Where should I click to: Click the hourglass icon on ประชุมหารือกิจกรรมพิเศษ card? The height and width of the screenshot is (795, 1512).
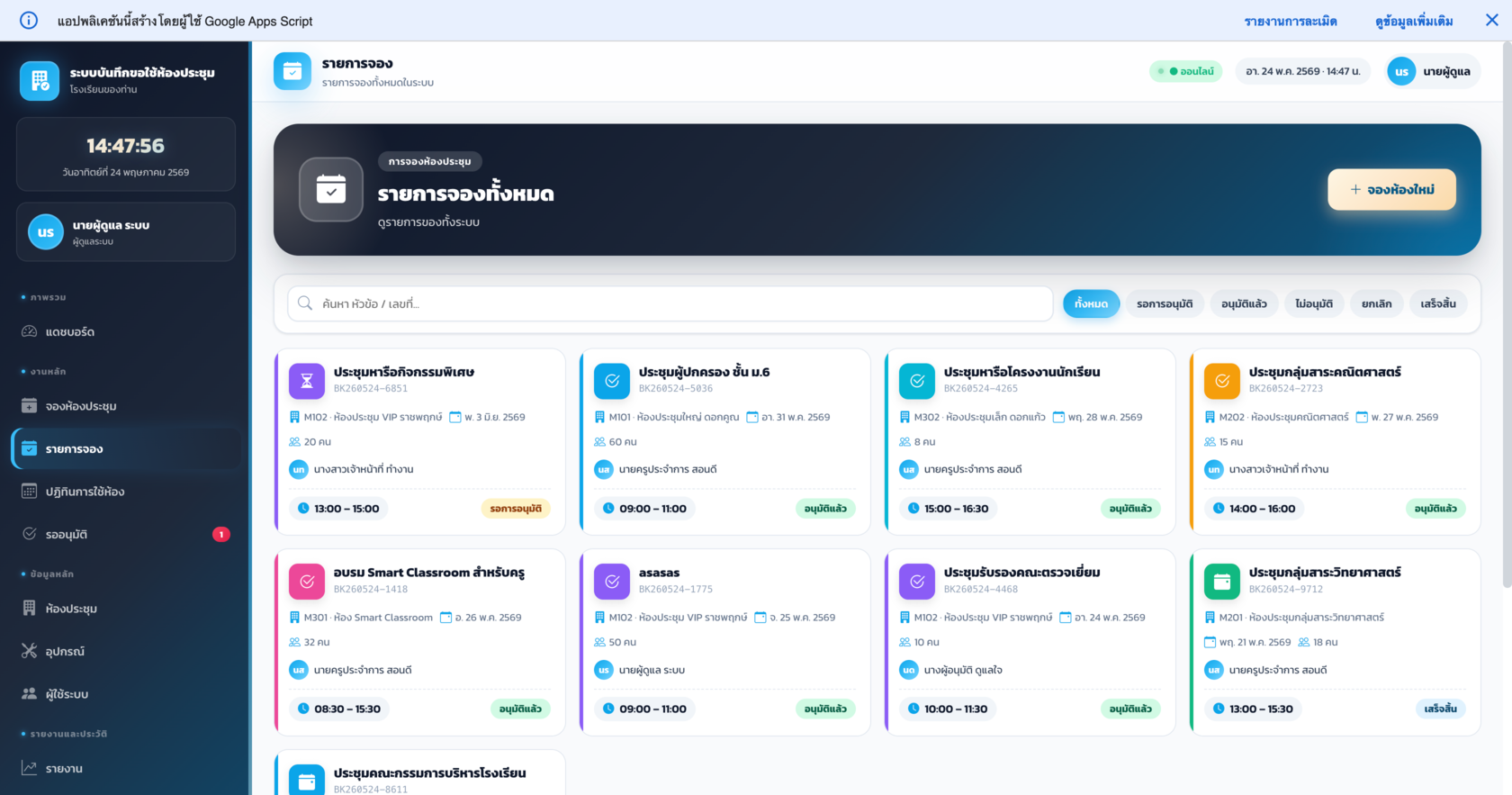[x=307, y=381]
